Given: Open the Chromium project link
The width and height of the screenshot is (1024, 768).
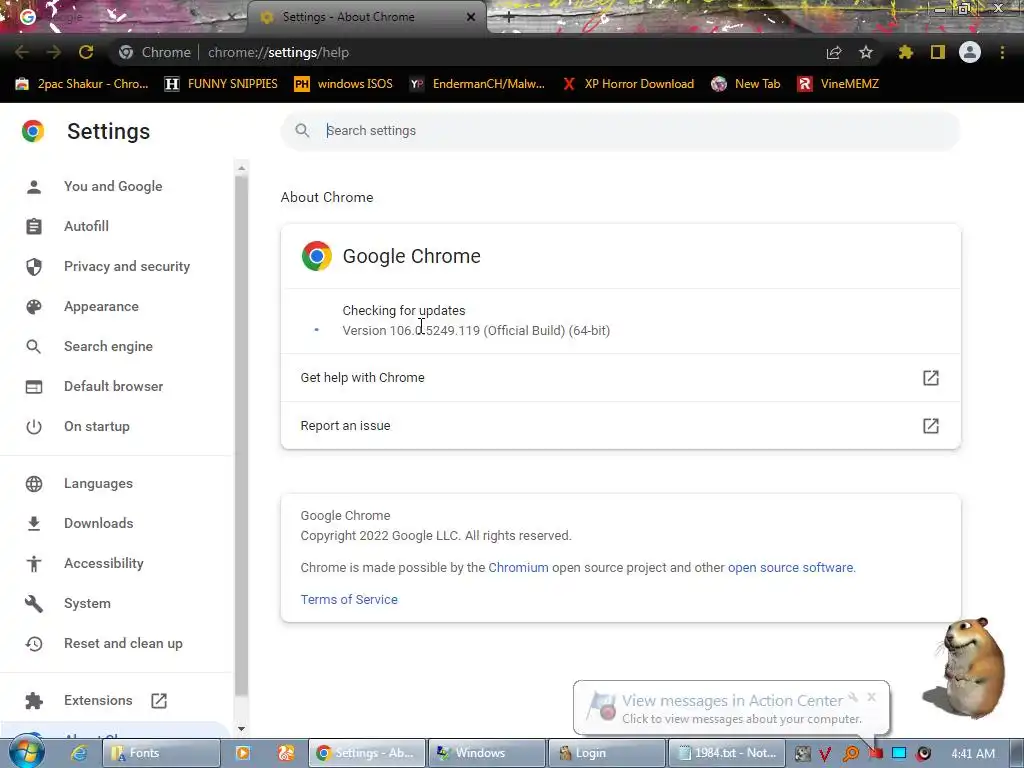Looking at the screenshot, I should pyautogui.click(x=519, y=568).
